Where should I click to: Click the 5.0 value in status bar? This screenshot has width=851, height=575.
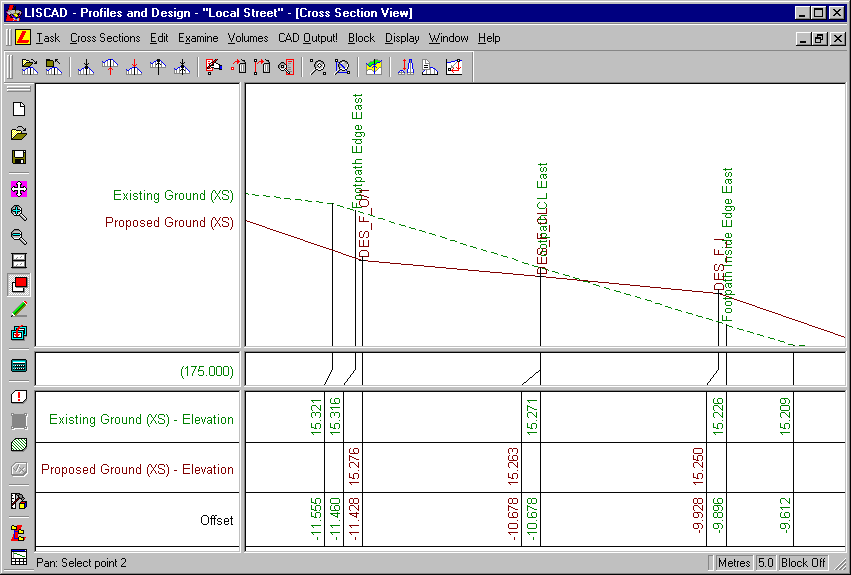765,563
